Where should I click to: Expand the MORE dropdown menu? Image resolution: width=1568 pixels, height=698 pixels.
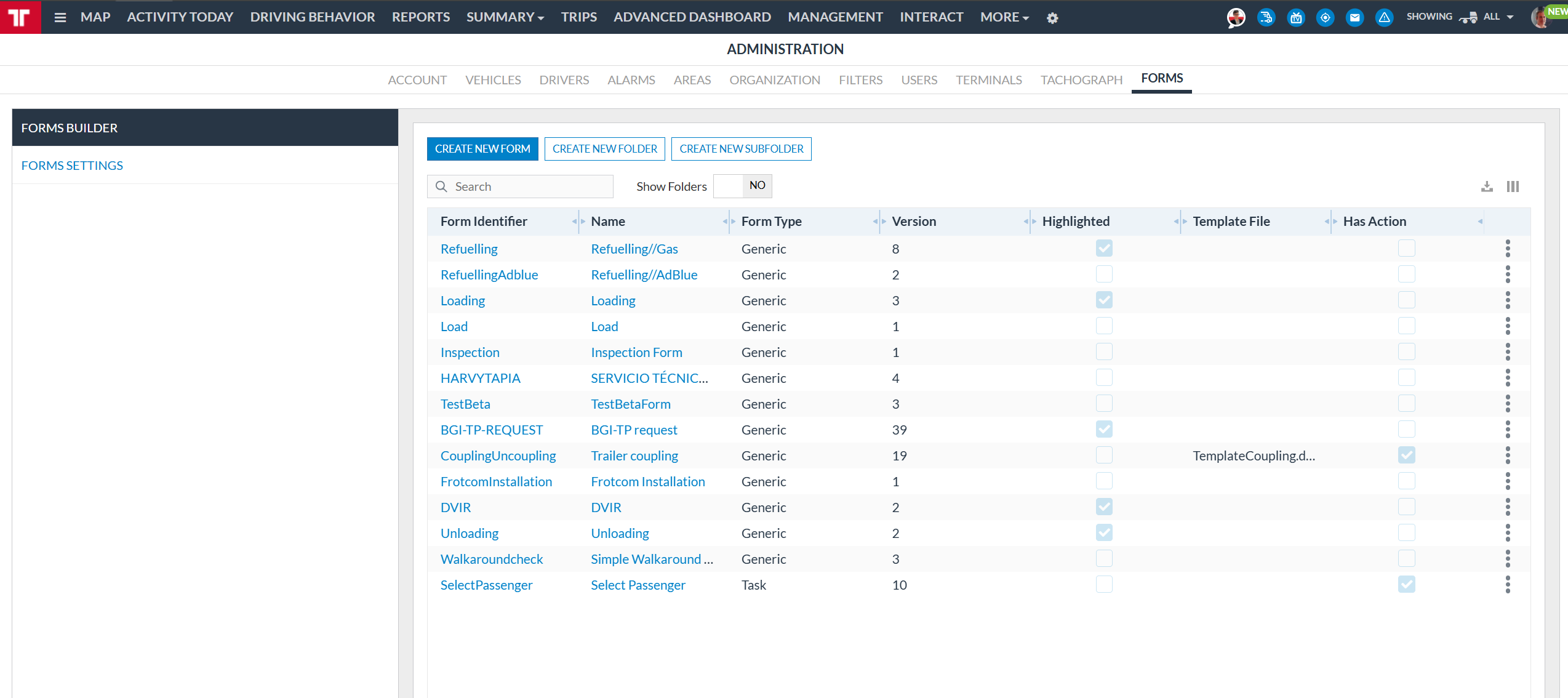(x=1004, y=17)
